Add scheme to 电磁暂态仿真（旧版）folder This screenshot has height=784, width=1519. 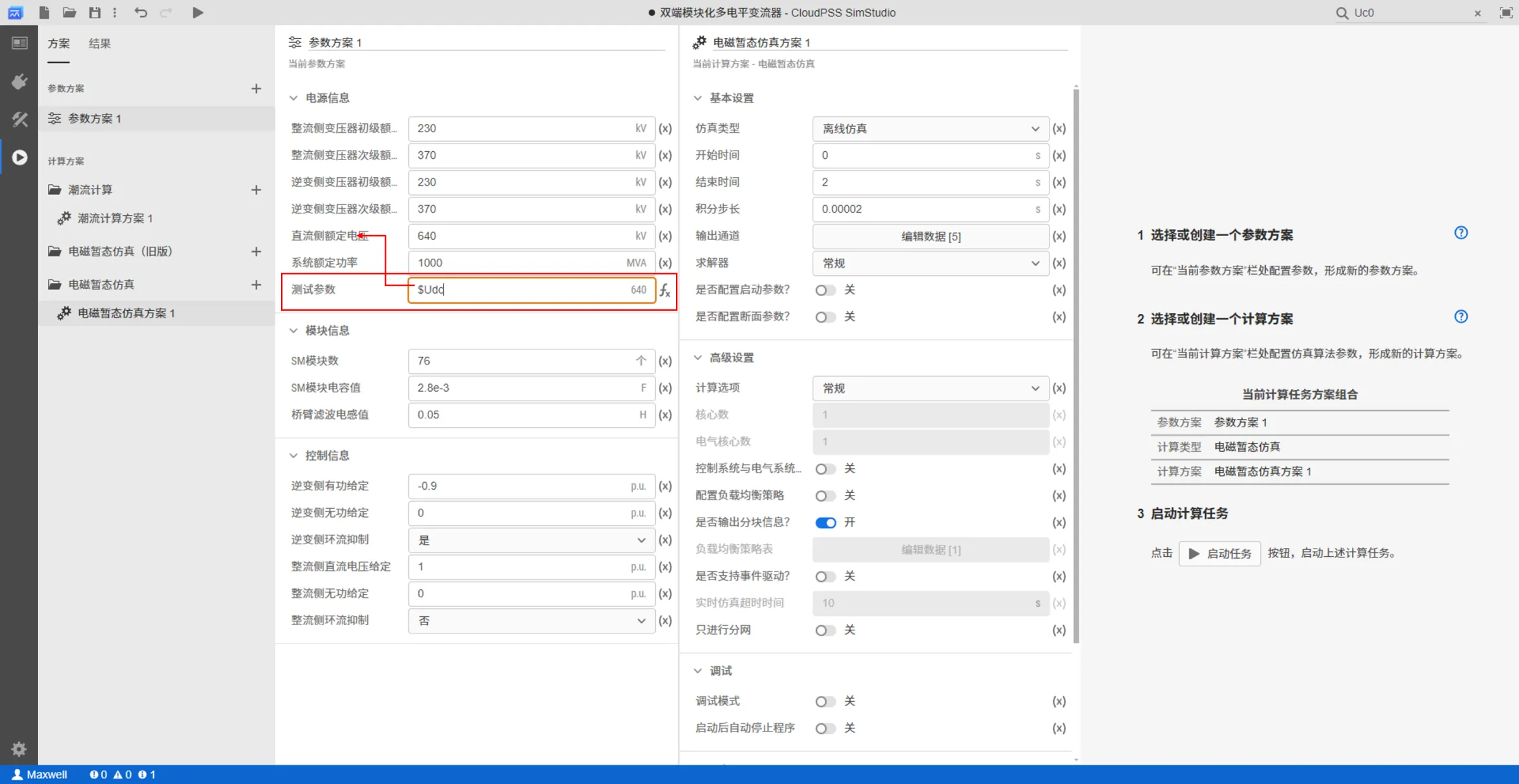256,251
